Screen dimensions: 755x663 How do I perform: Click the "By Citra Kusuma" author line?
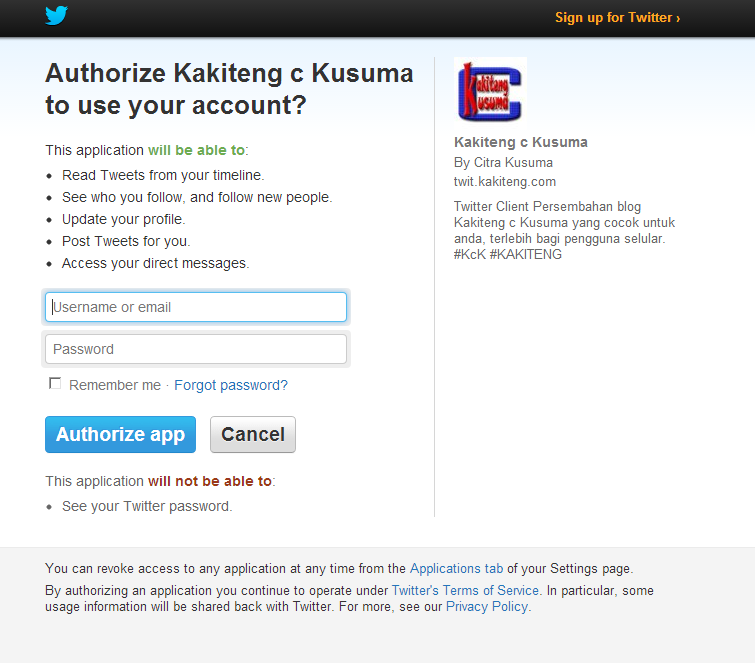tap(503, 162)
